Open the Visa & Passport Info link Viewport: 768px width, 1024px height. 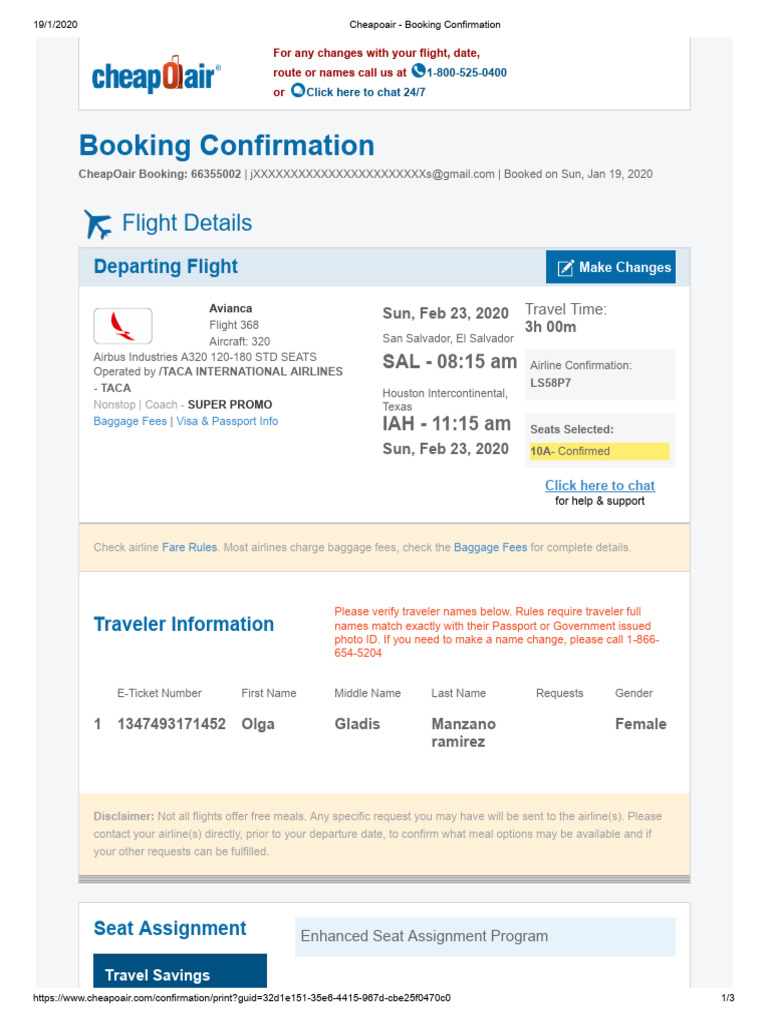point(227,422)
